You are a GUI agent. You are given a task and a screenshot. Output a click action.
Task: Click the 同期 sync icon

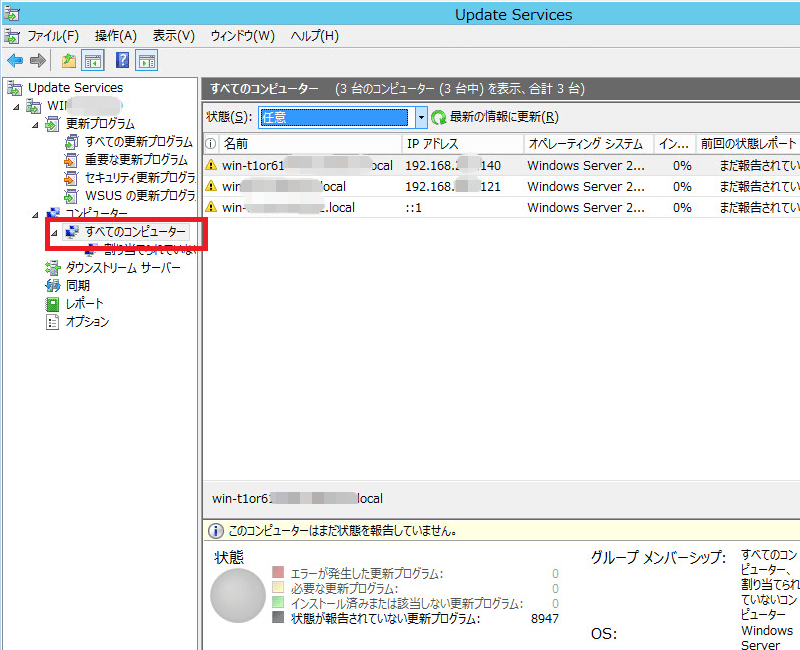(x=53, y=286)
